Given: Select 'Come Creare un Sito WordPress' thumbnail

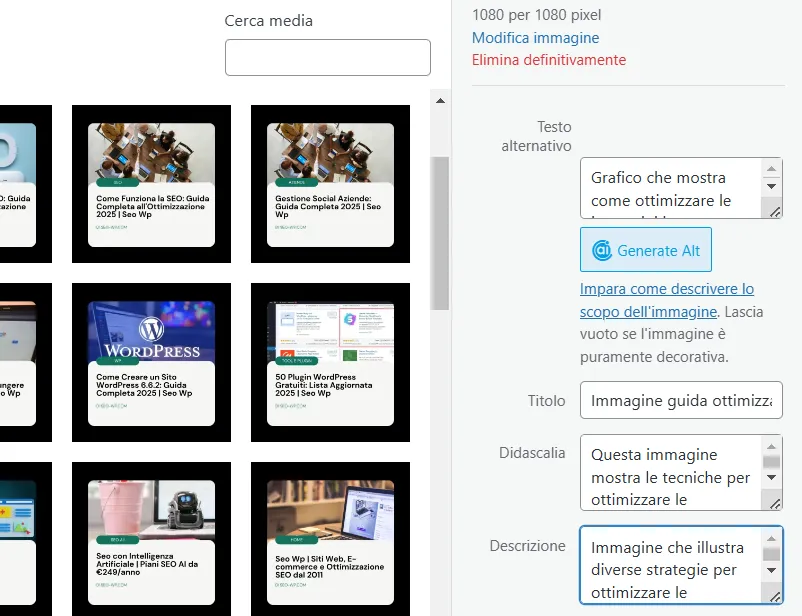Looking at the screenshot, I should 151,362.
